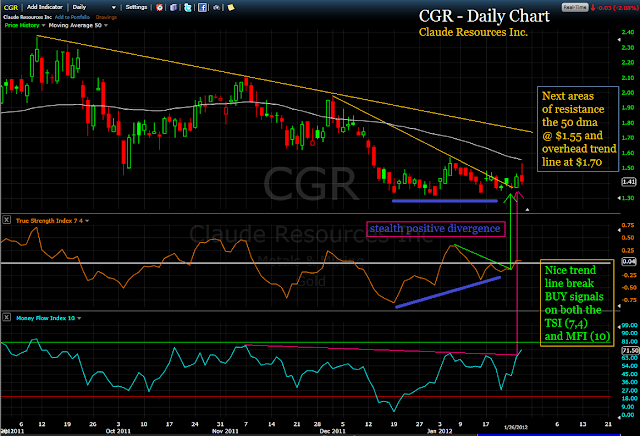Click the white arrow by 0.75 TSI level

click(619, 230)
